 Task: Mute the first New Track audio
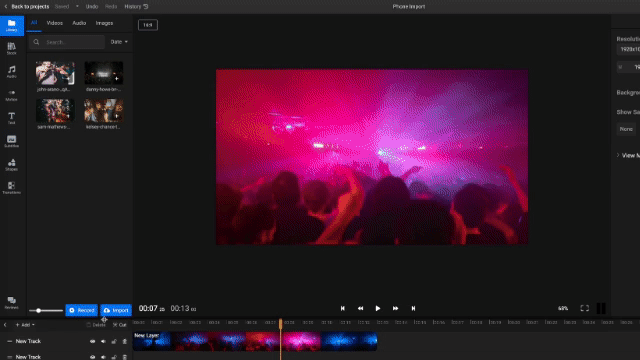tap(103, 341)
